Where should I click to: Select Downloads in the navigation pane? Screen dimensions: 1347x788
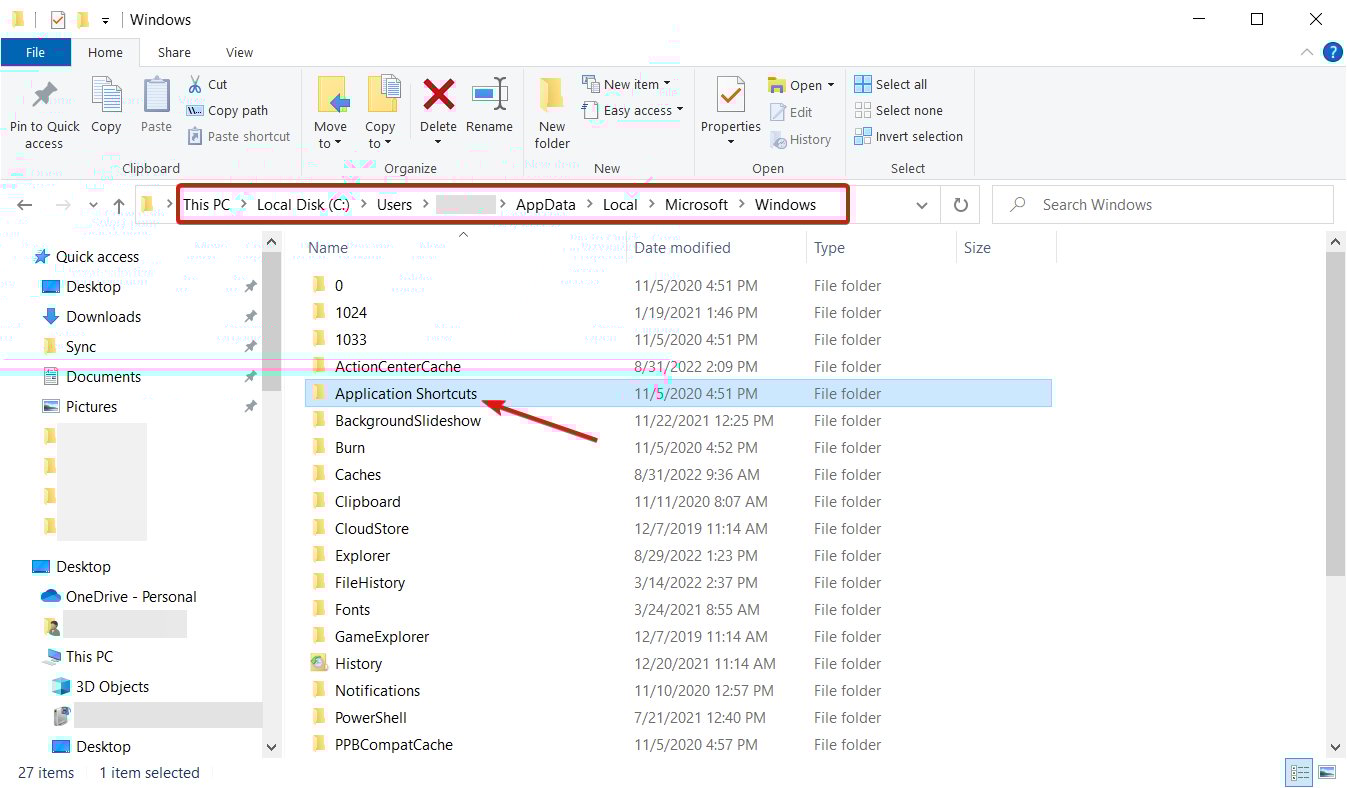click(x=104, y=317)
